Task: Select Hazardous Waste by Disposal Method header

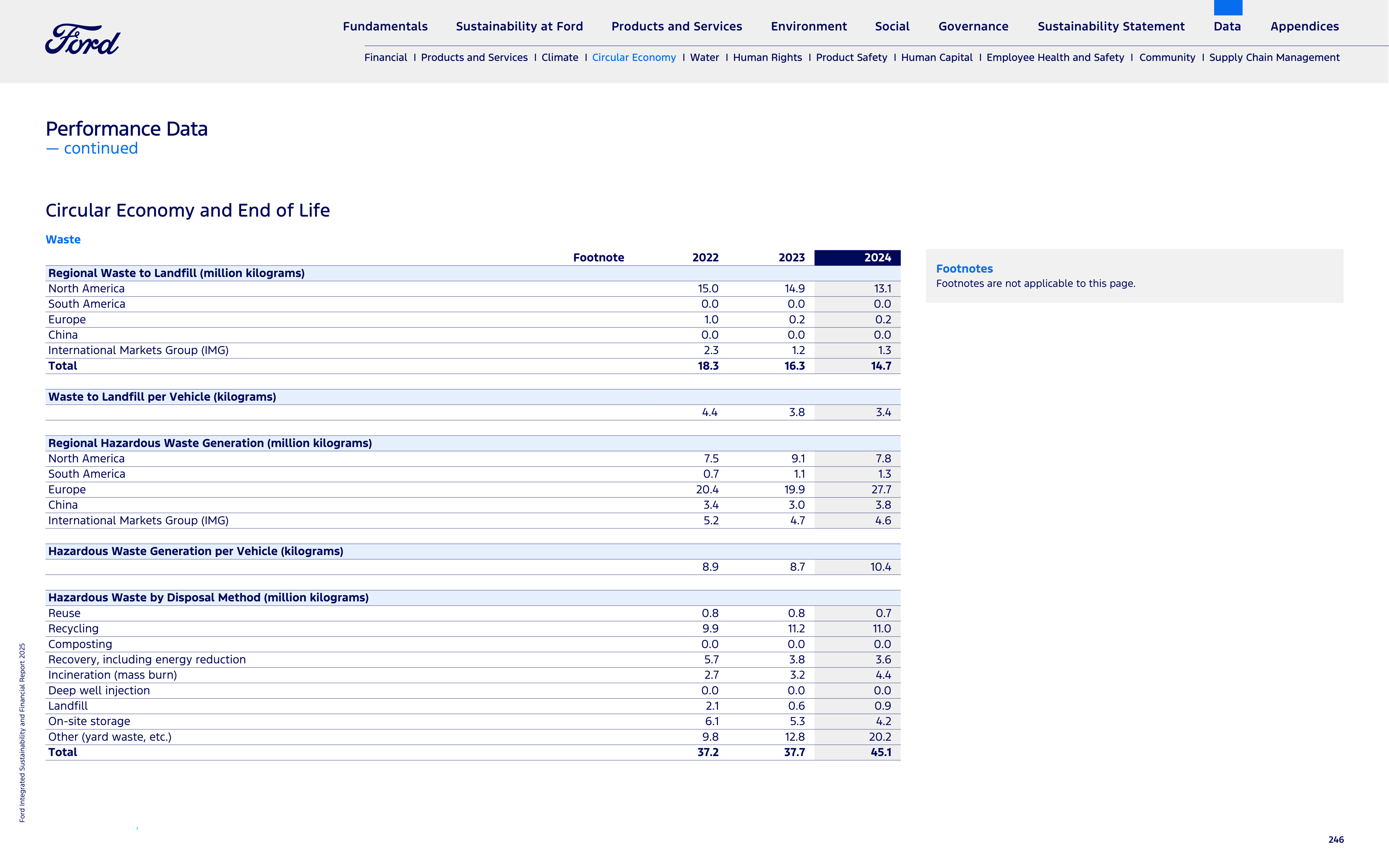Action: (x=473, y=597)
